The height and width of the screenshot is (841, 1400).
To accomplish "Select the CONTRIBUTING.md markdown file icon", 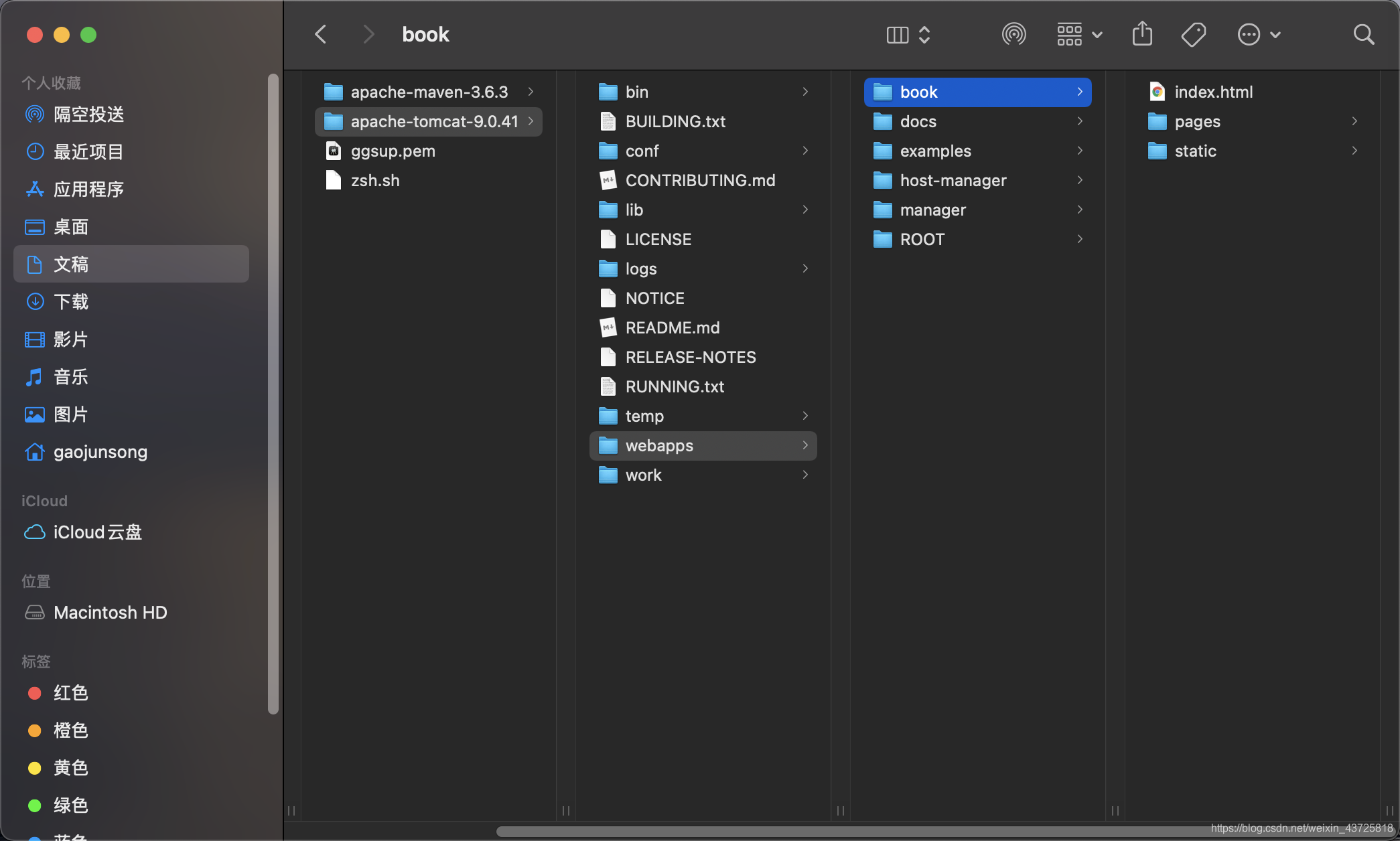I will pyautogui.click(x=608, y=180).
